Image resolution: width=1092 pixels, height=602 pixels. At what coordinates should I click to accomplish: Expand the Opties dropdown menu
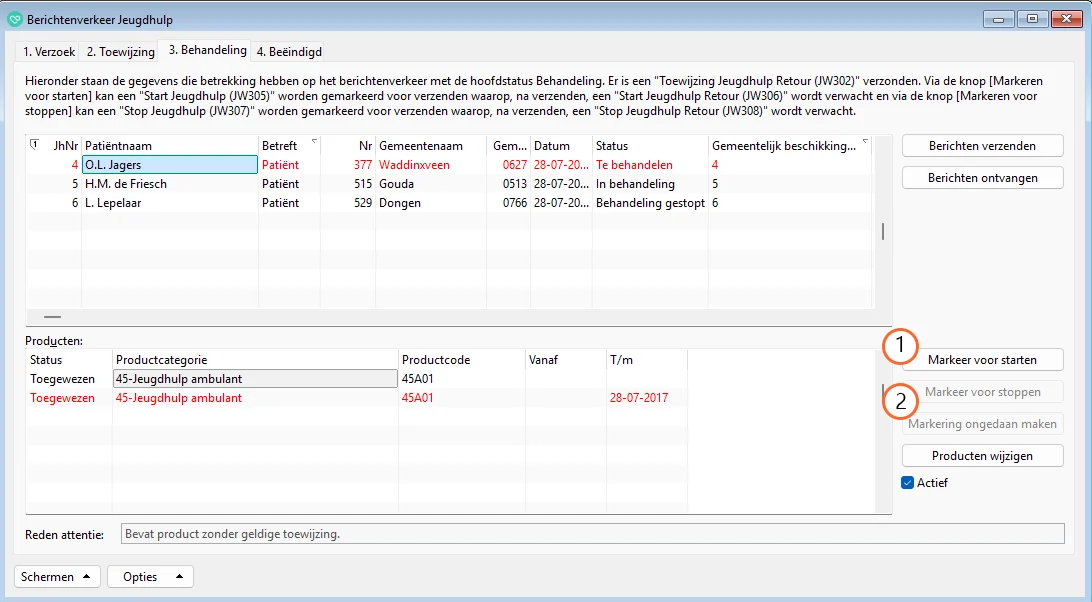[150, 577]
